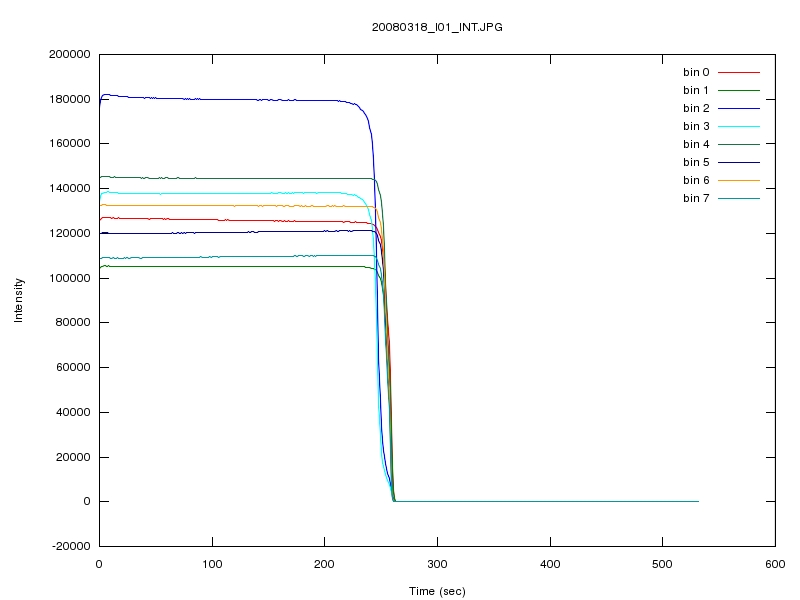The width and height of the screenshot is (800, 600).
Task: Click the 'bin 7' legend label
Action: click(x=696, y=198)
